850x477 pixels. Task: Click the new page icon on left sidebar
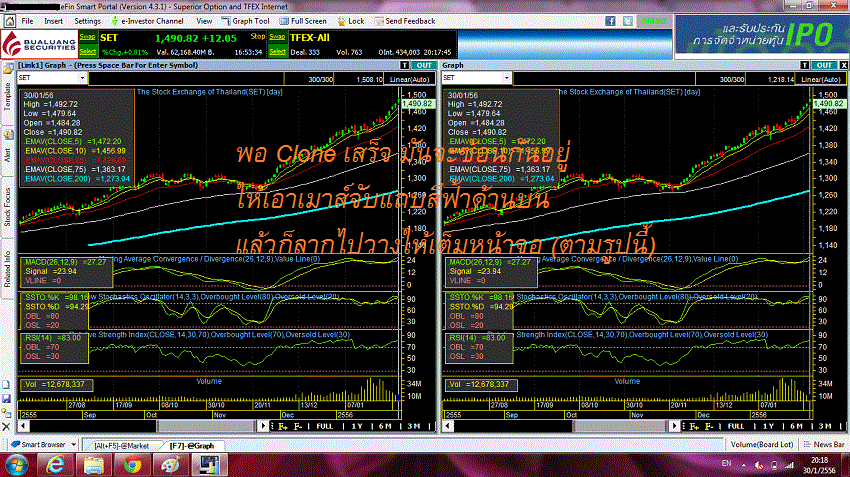[7, 385]
